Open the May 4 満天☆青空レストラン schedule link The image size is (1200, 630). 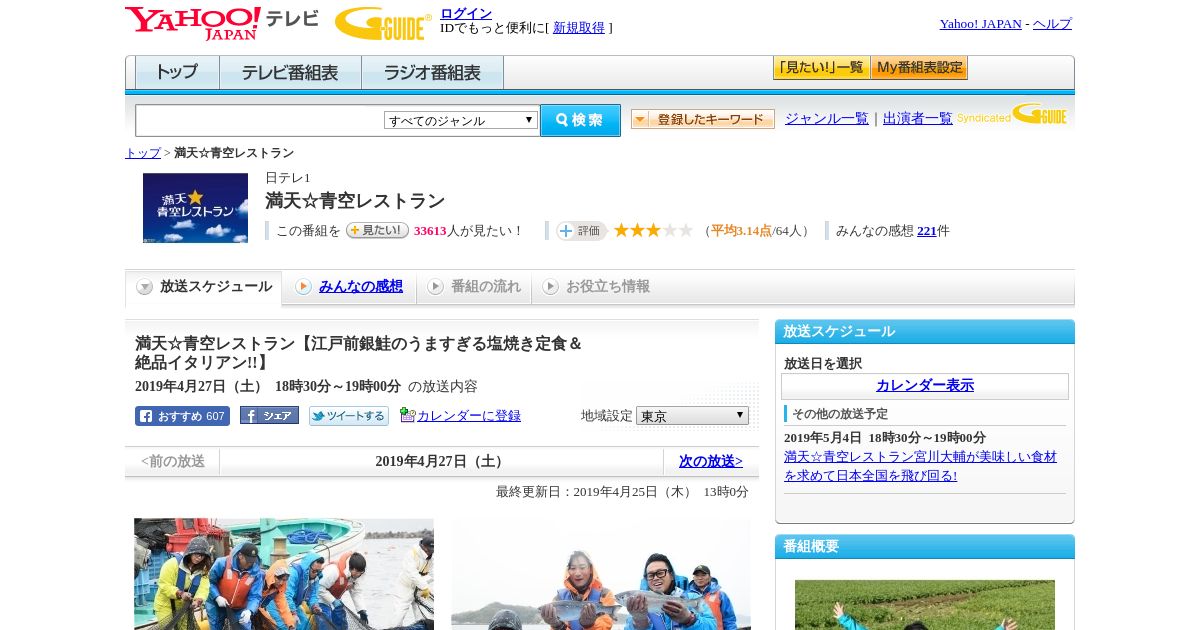920,466
